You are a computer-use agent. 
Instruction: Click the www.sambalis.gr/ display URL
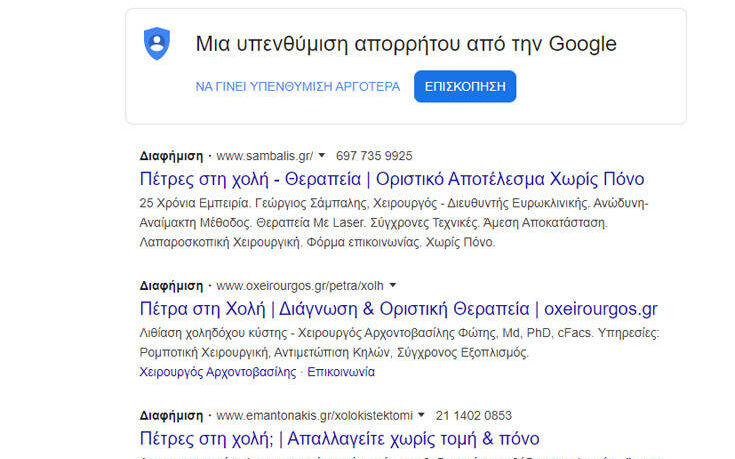[264, 156]
